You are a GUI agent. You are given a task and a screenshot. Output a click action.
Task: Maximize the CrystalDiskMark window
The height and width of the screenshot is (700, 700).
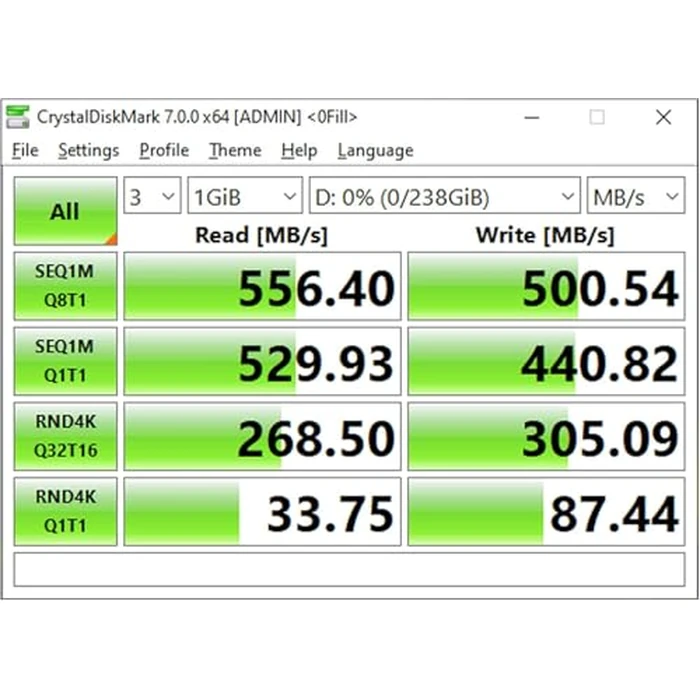coord(597,117)
